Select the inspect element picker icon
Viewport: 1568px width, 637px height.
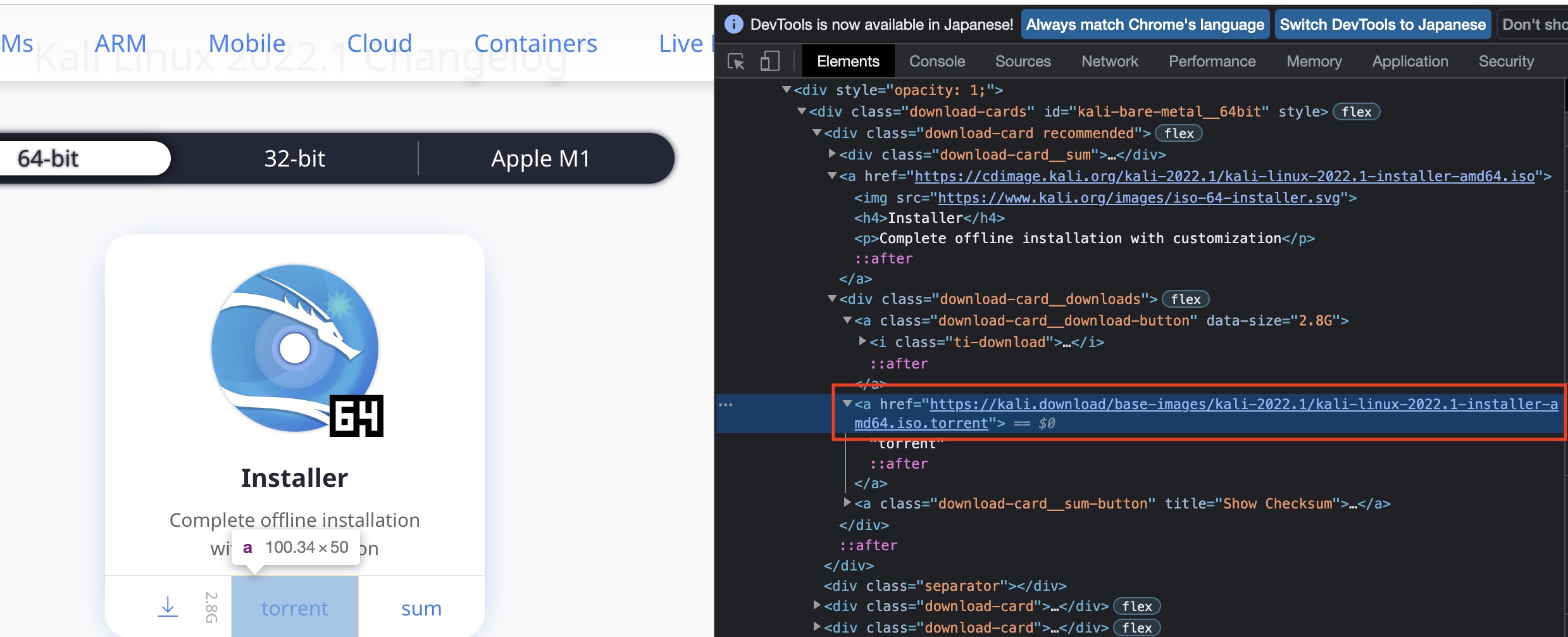coord(736,61)
